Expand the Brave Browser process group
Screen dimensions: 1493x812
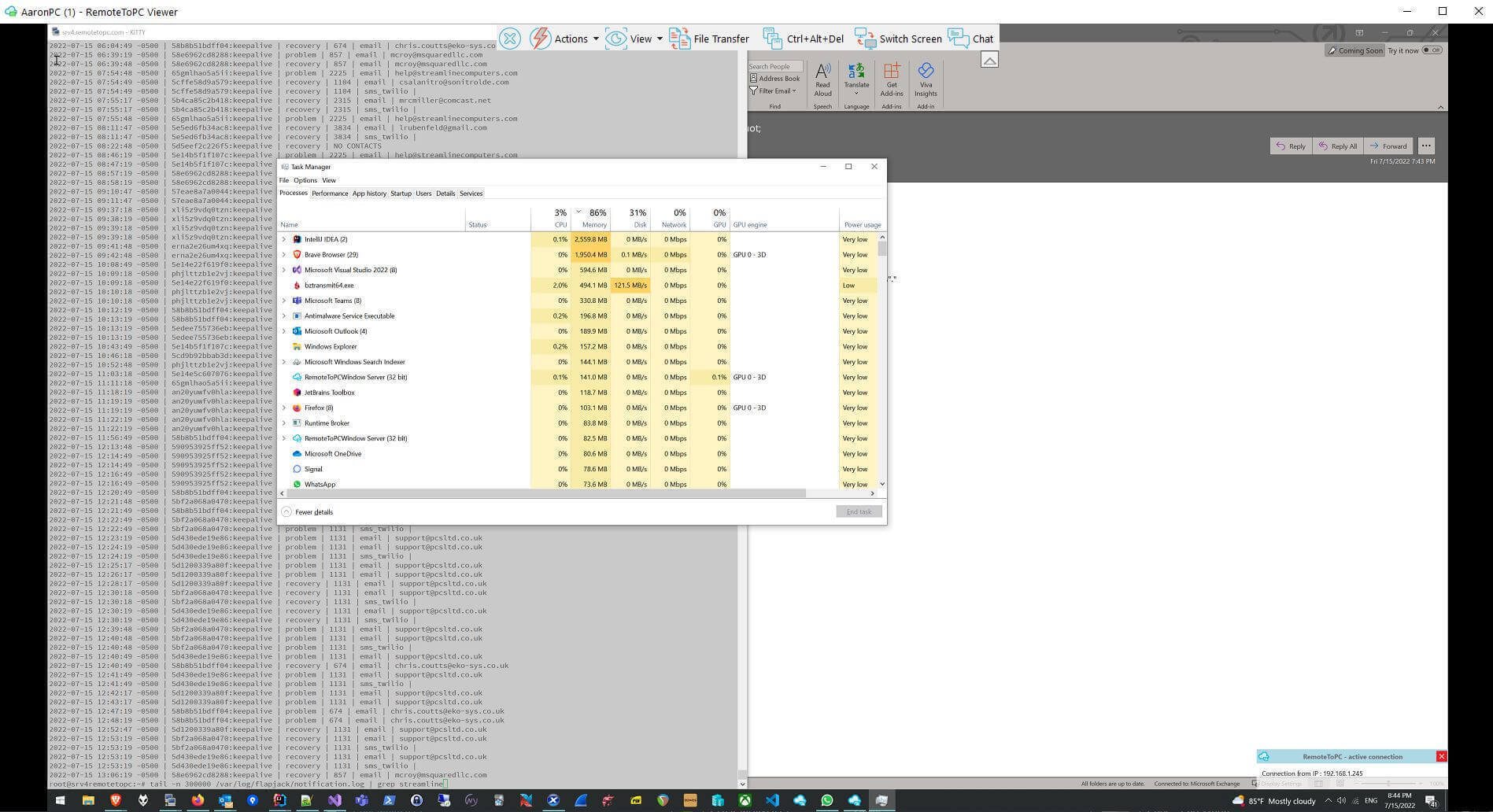click(x=284, y=254)
